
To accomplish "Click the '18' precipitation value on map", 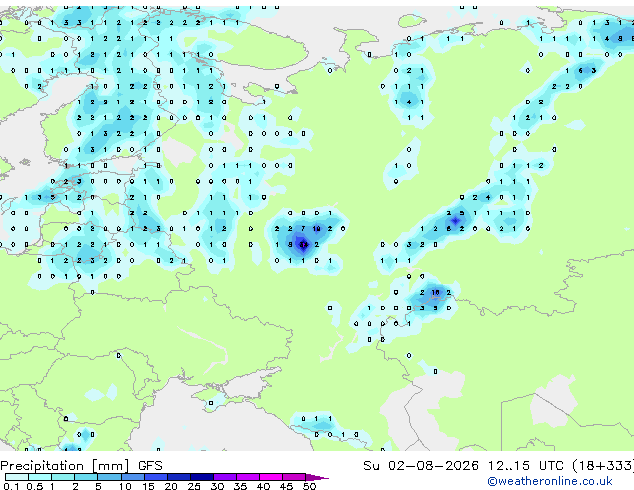I will 435,292.
